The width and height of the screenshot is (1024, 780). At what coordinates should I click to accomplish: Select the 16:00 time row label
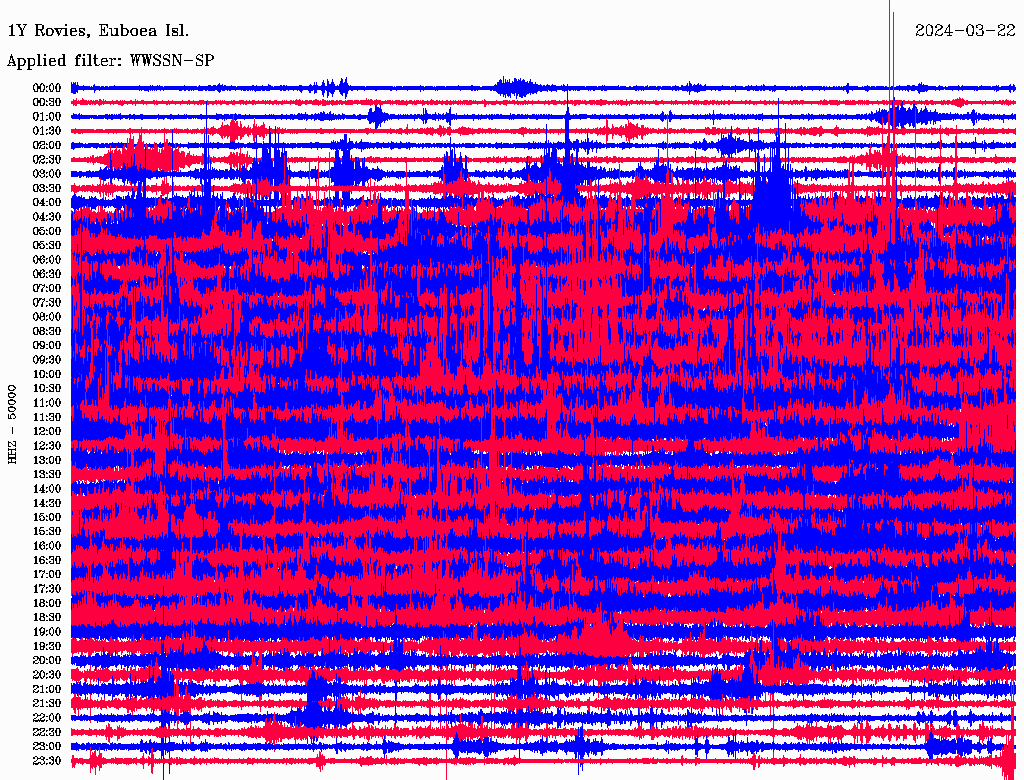pyautogui.click(x=47, y=546)
